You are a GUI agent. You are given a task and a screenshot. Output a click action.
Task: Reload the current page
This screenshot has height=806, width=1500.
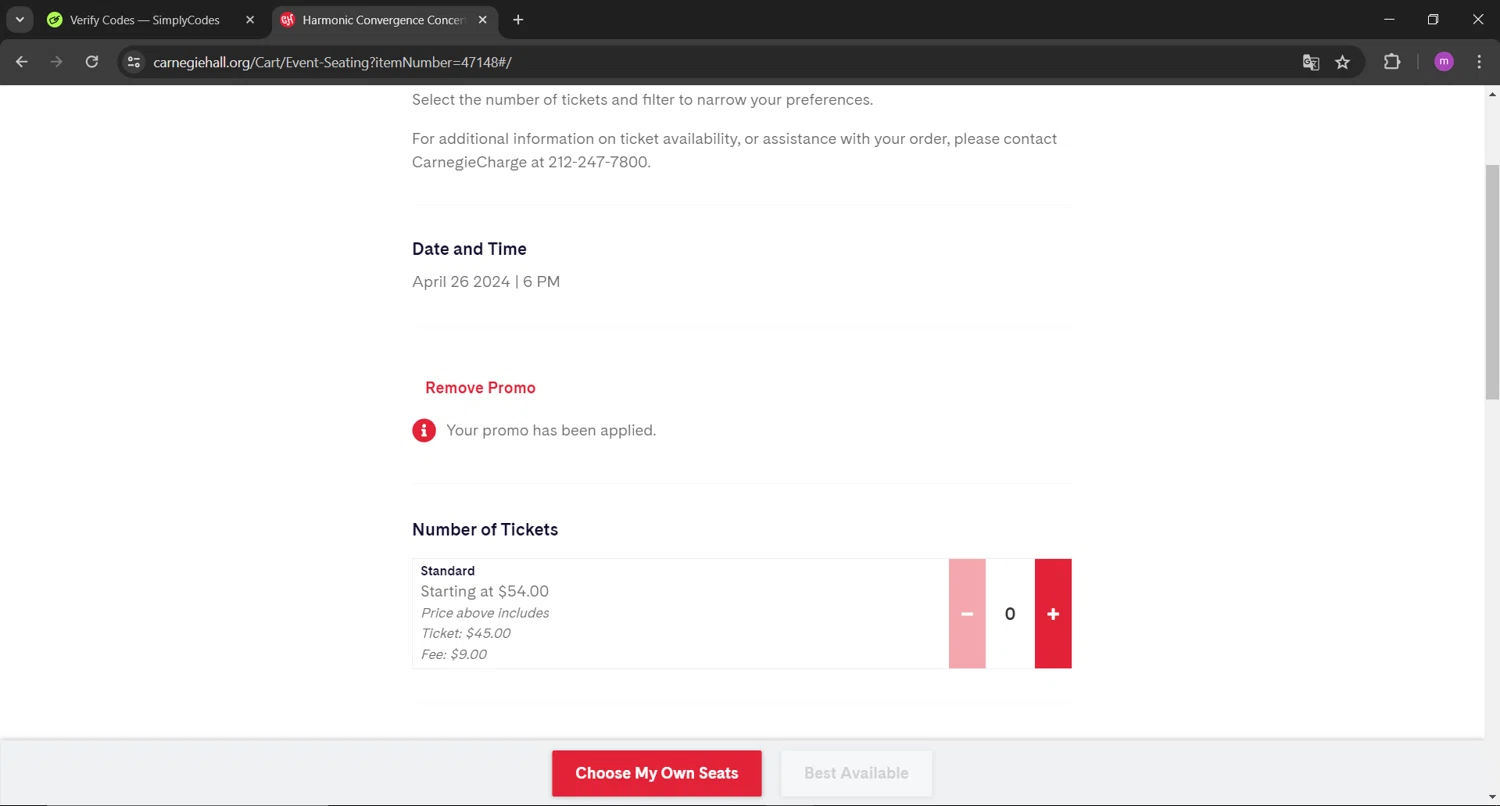pos(92,62)
